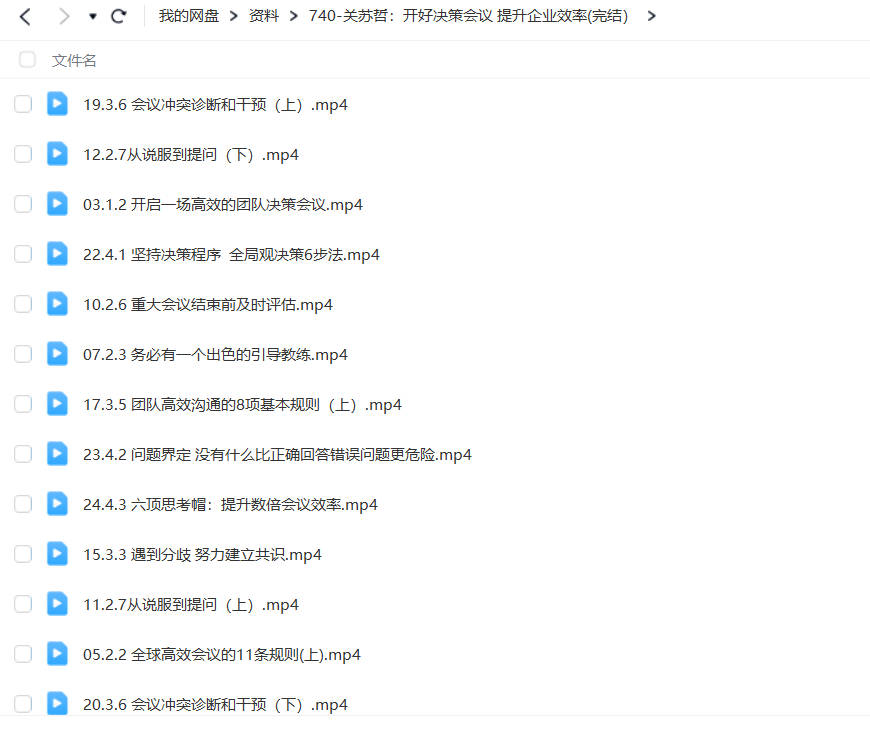Check the box for 20.3.6 会议冲突诊断和干预（下）

(23, 703)
